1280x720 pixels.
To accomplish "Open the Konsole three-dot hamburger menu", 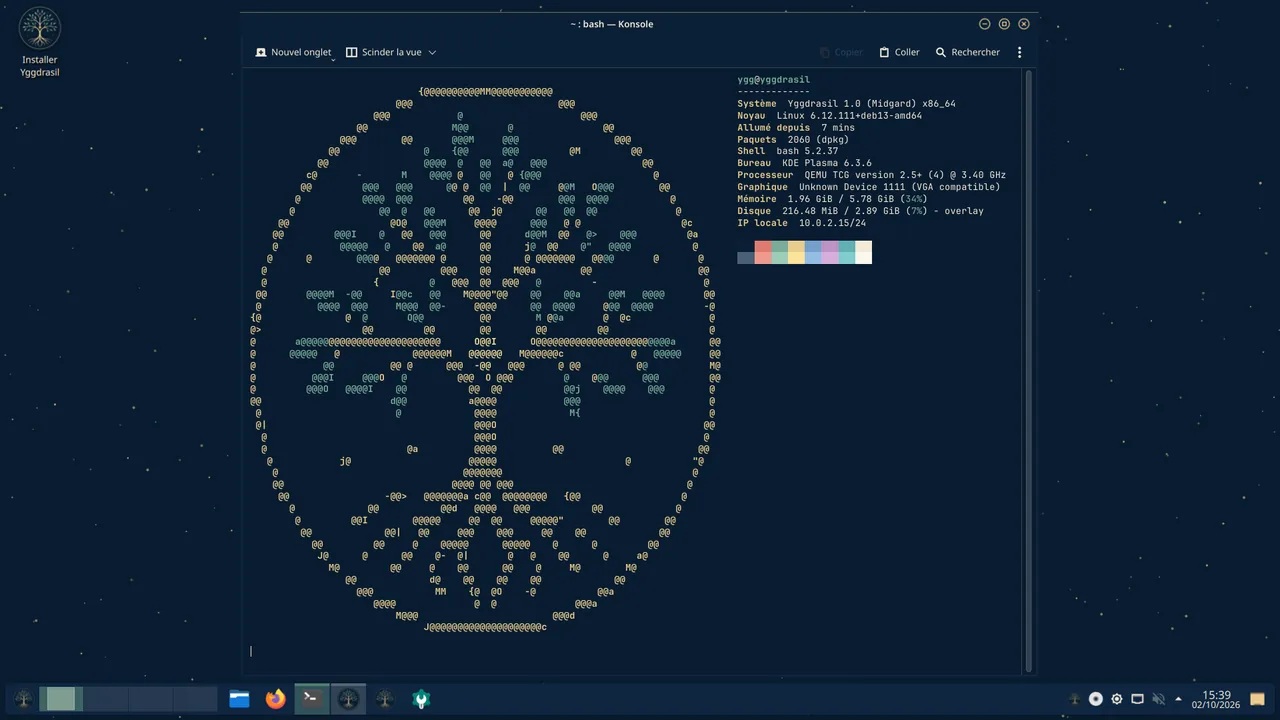I will click(x=1020, y=52).
